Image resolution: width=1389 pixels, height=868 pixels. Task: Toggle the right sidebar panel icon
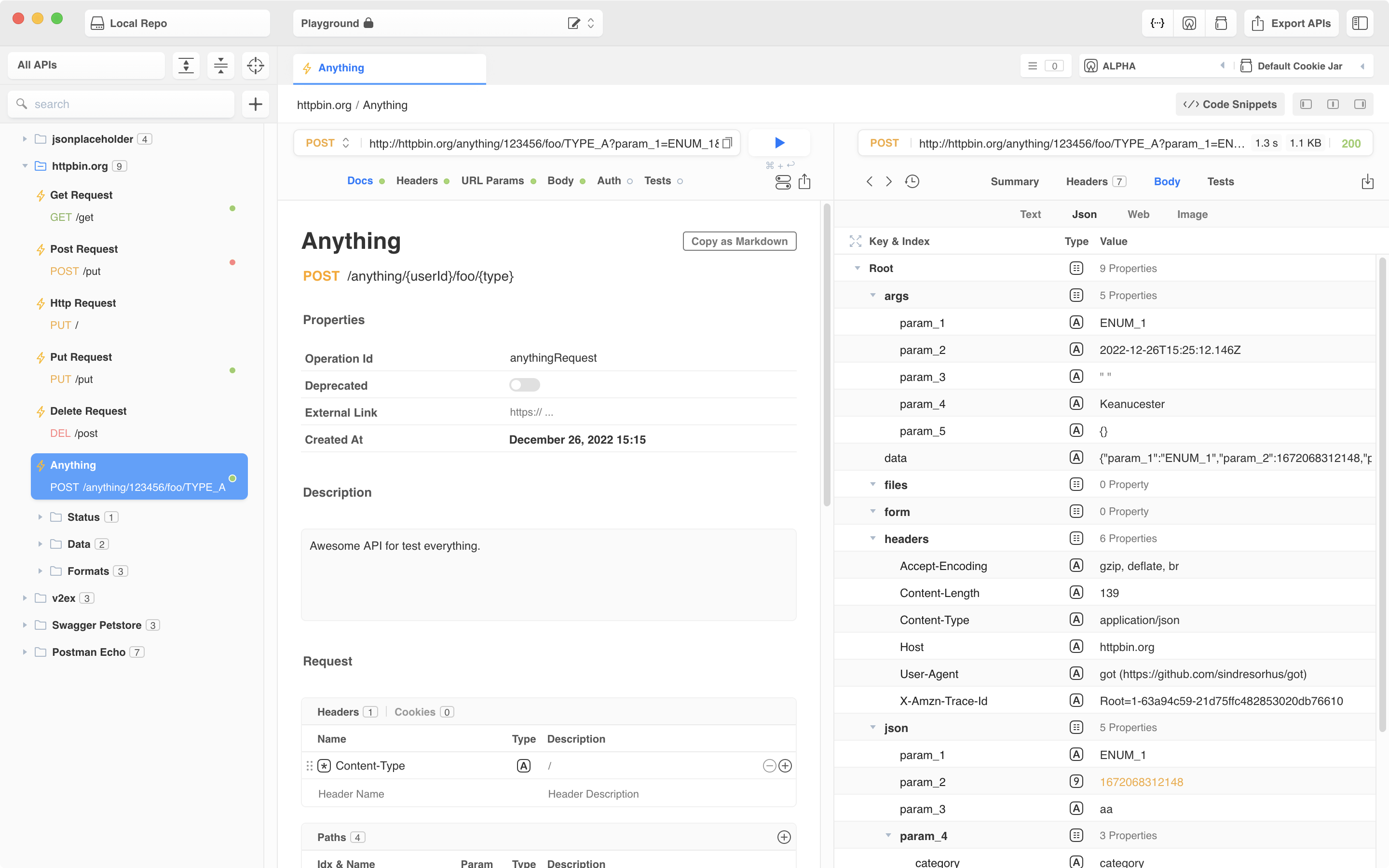point(1360,23)
